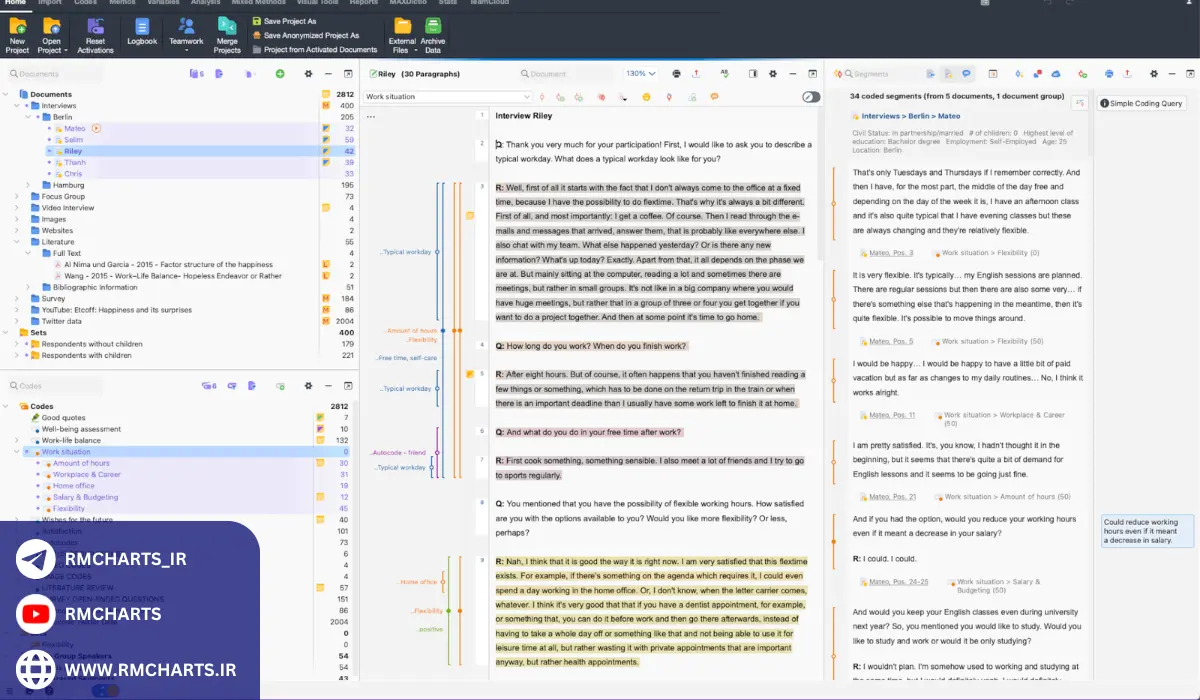The height and width of the screenshot is (700, 1200).
Task: Open the Work situation code dropdown
Action: pyautogui.click(x=527, y=97)
